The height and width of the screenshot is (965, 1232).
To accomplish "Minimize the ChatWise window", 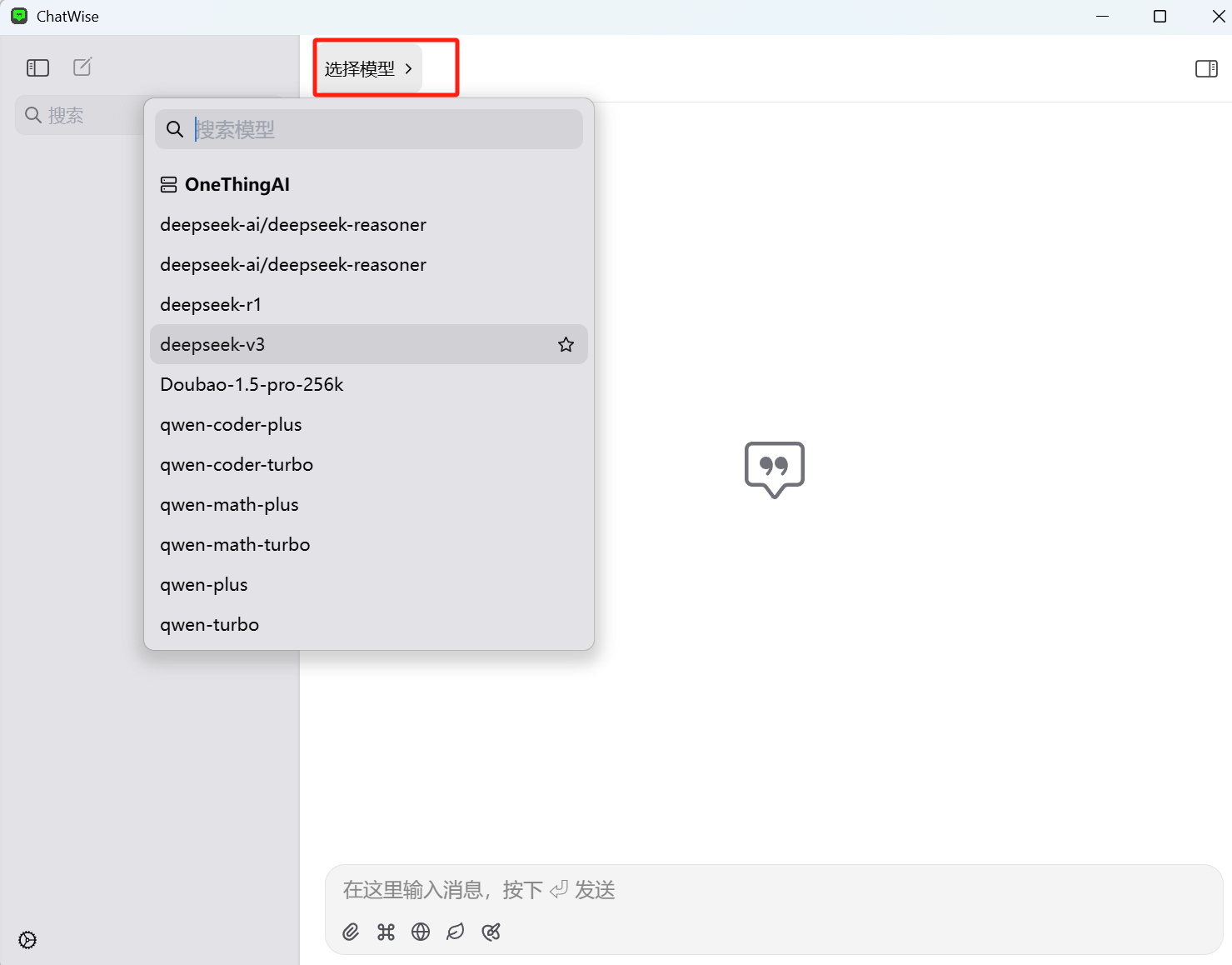I will tap(1102, 17).
